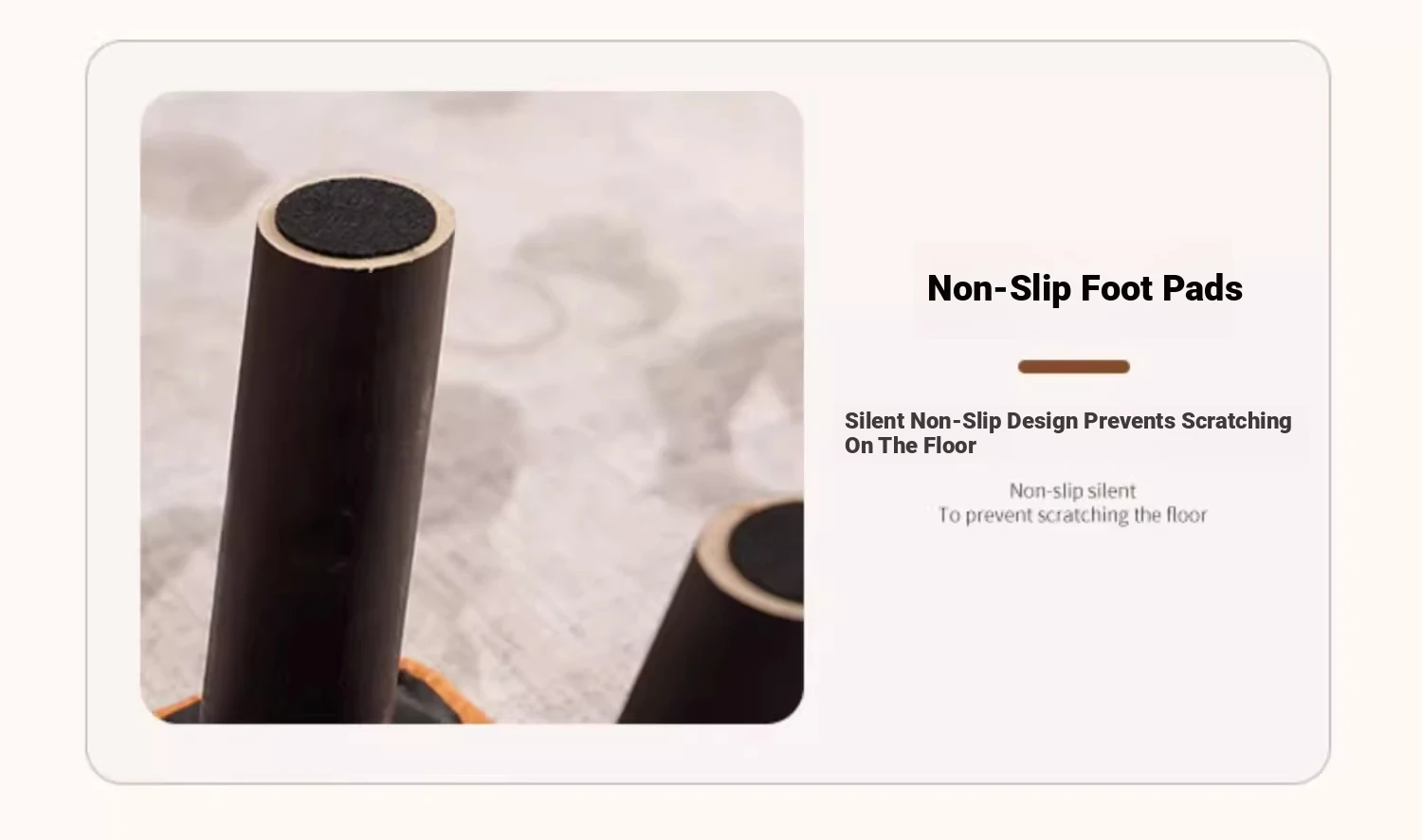
Task: Select the word "Silent" in the bold subtitle
Action: click(x=875, y=421)
